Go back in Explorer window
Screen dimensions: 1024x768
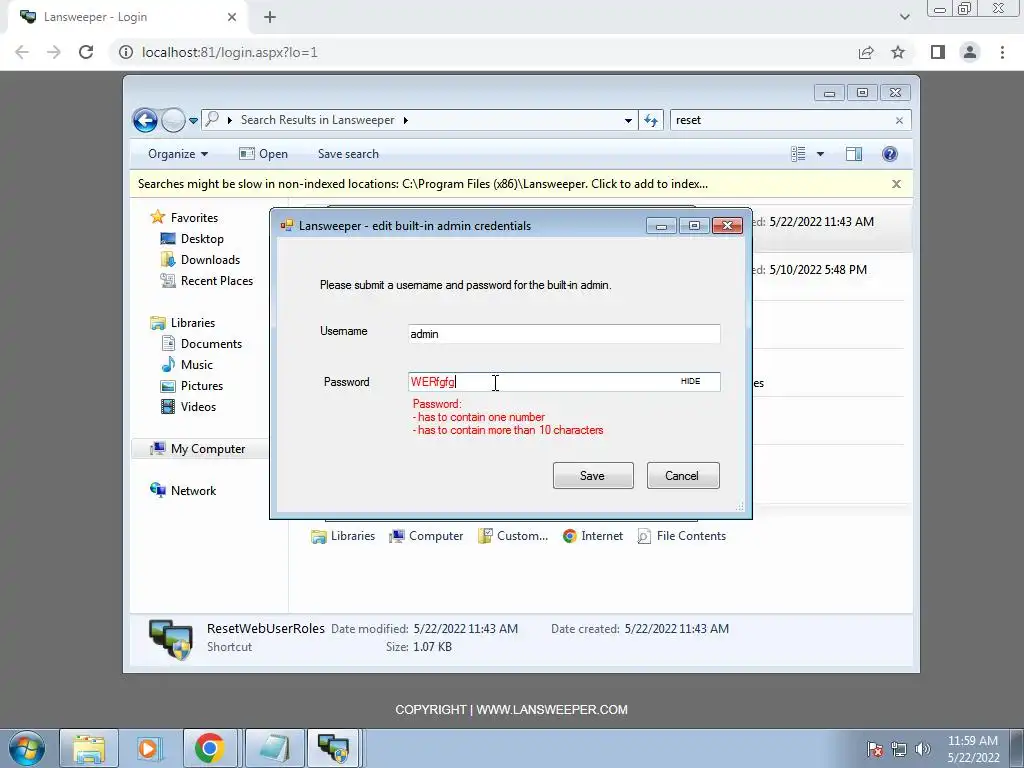click(x=145, y=120)
